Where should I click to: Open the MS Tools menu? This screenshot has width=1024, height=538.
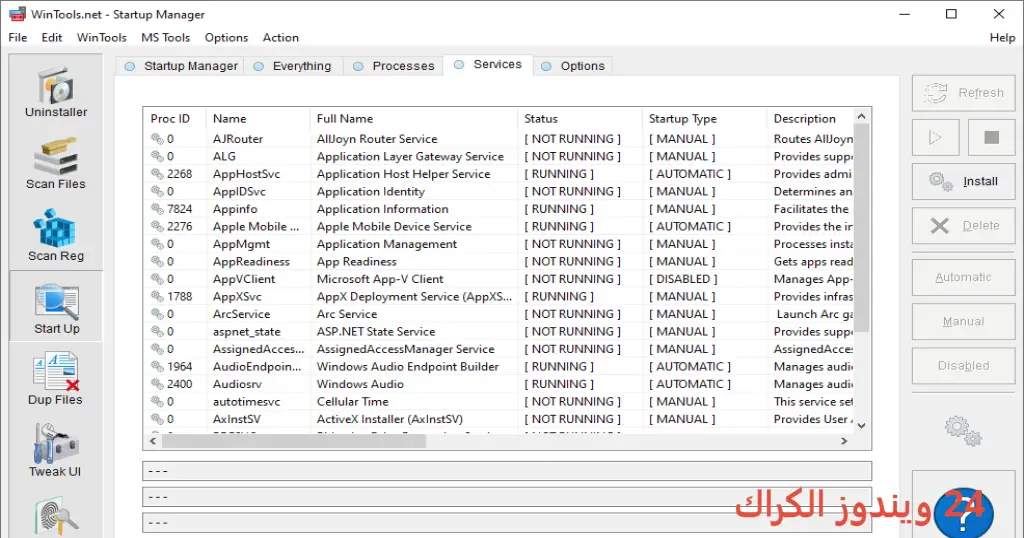point(165,38)
